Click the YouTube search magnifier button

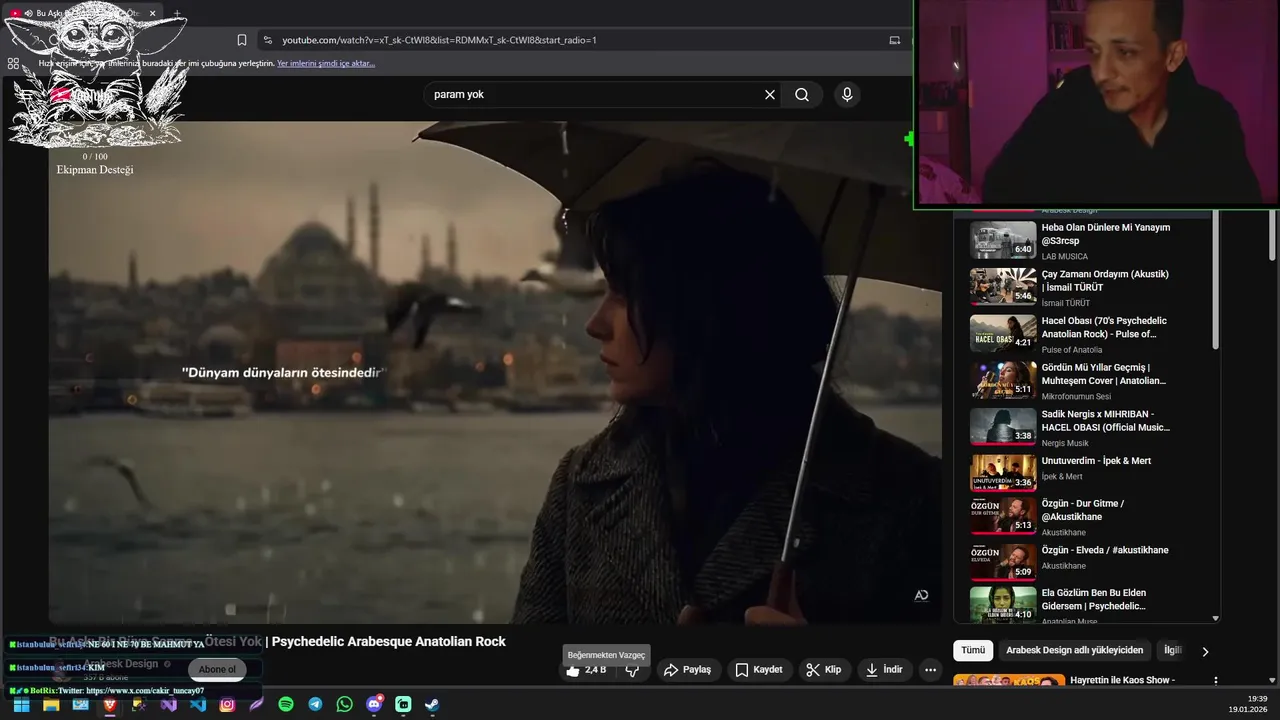[x=802, y=94]
